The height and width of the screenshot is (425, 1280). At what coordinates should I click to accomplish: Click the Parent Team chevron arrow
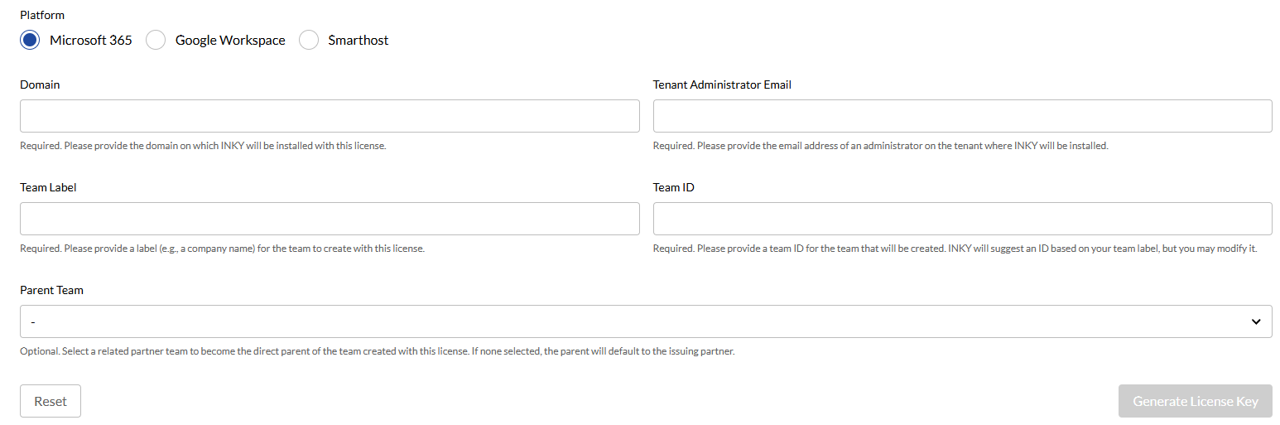[x=1256, y=322]
